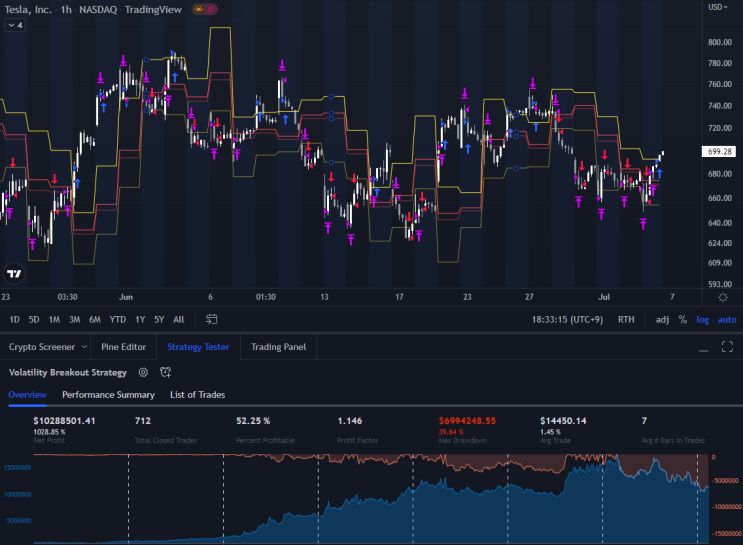The image size is (743, 545).
Task: Open the Overview tab
Action: pos(27,395)
